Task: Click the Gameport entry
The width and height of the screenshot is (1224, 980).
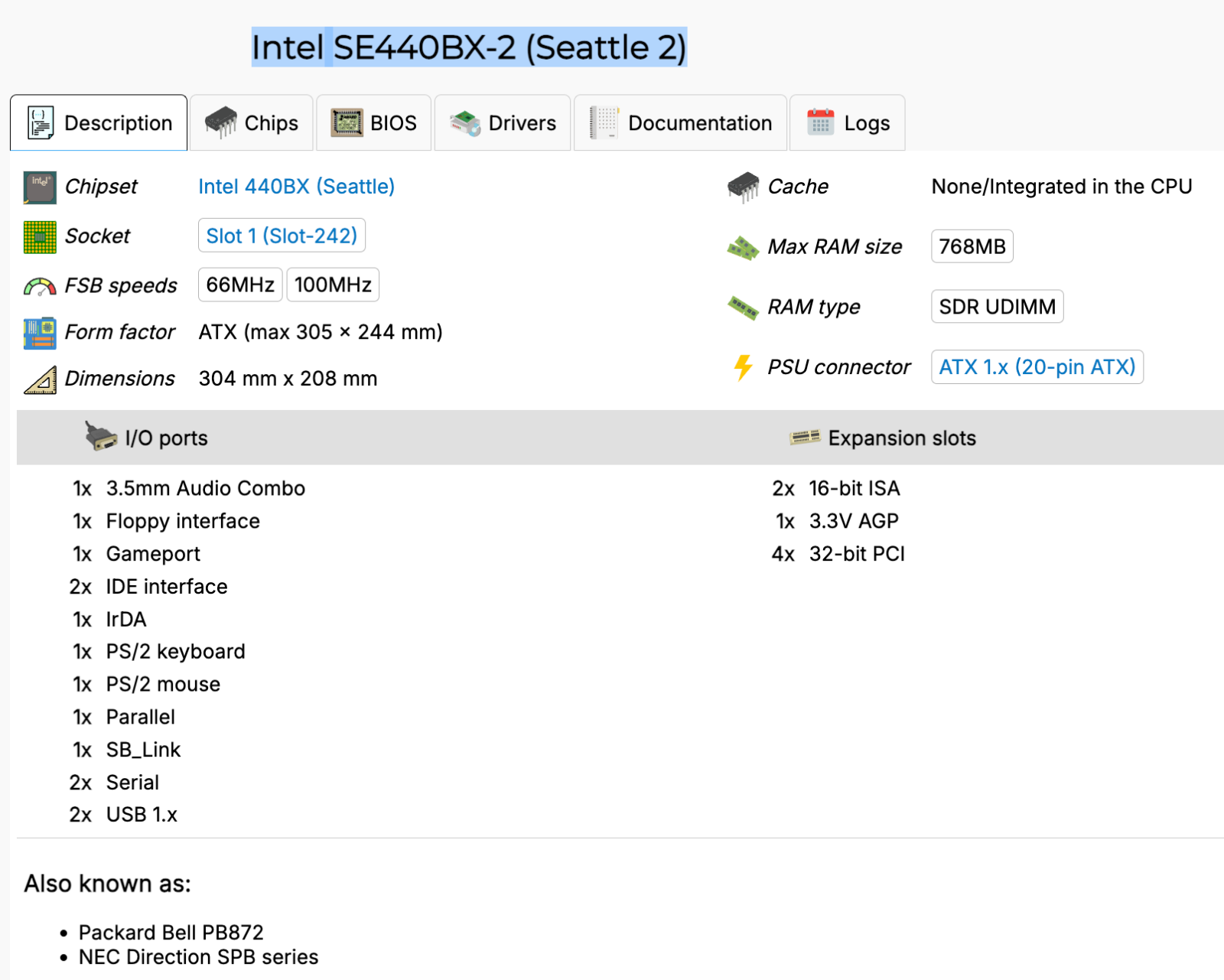Action: point(153,554)
